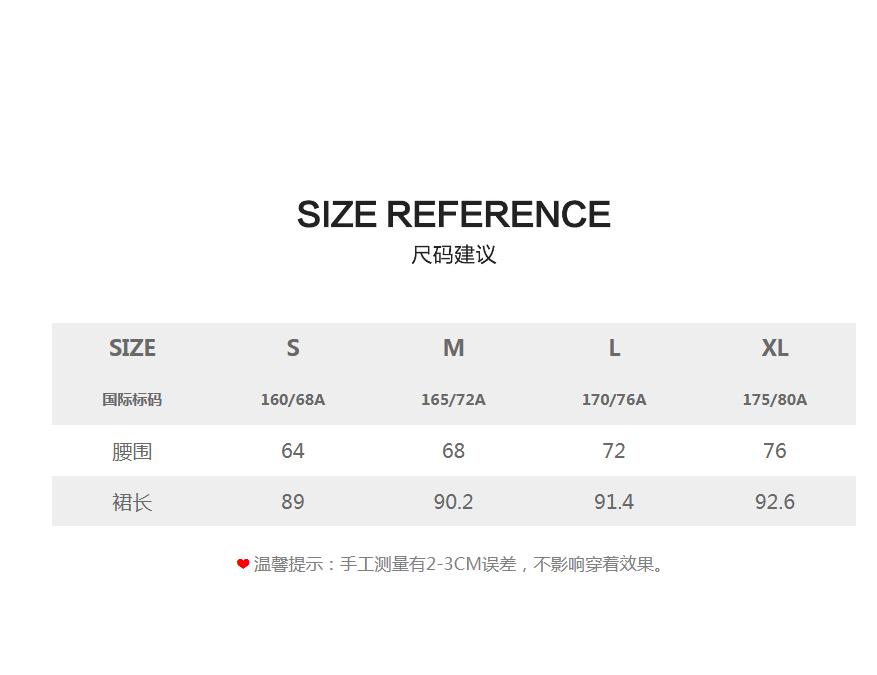The width and height of the screenshot is (877, 675).
Task: Select the S size column header
Action: 293,348
